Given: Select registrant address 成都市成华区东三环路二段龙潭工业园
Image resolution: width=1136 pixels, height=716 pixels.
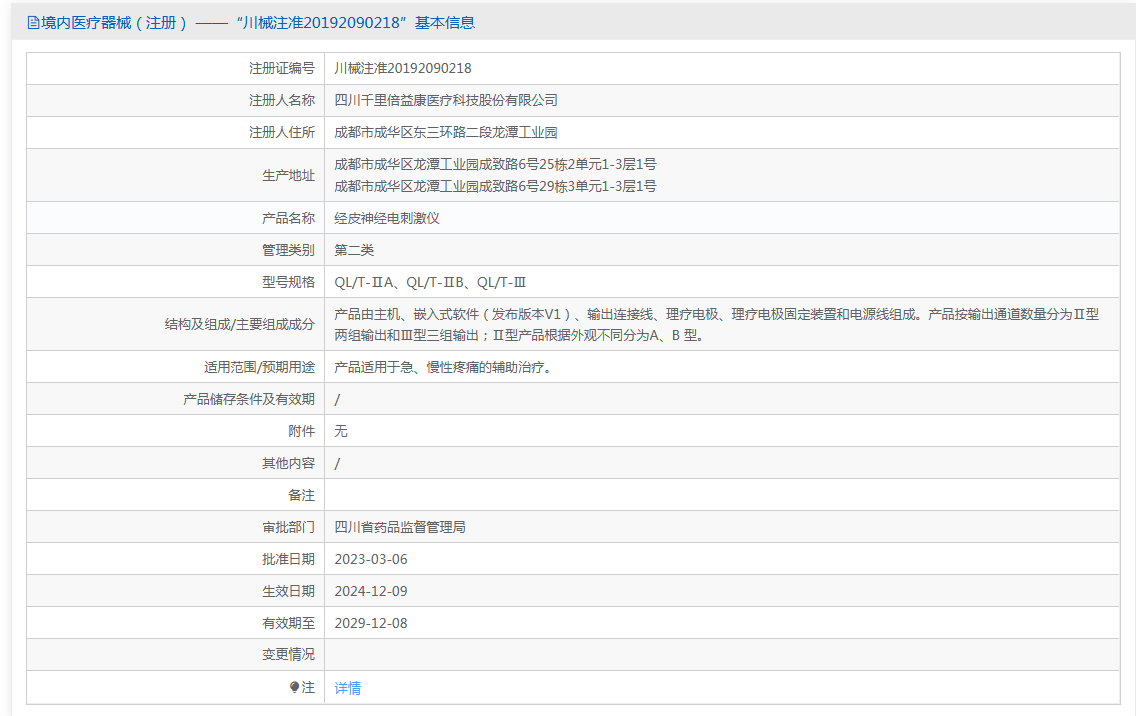Looking at the screenshot, I should click(446, 132).
